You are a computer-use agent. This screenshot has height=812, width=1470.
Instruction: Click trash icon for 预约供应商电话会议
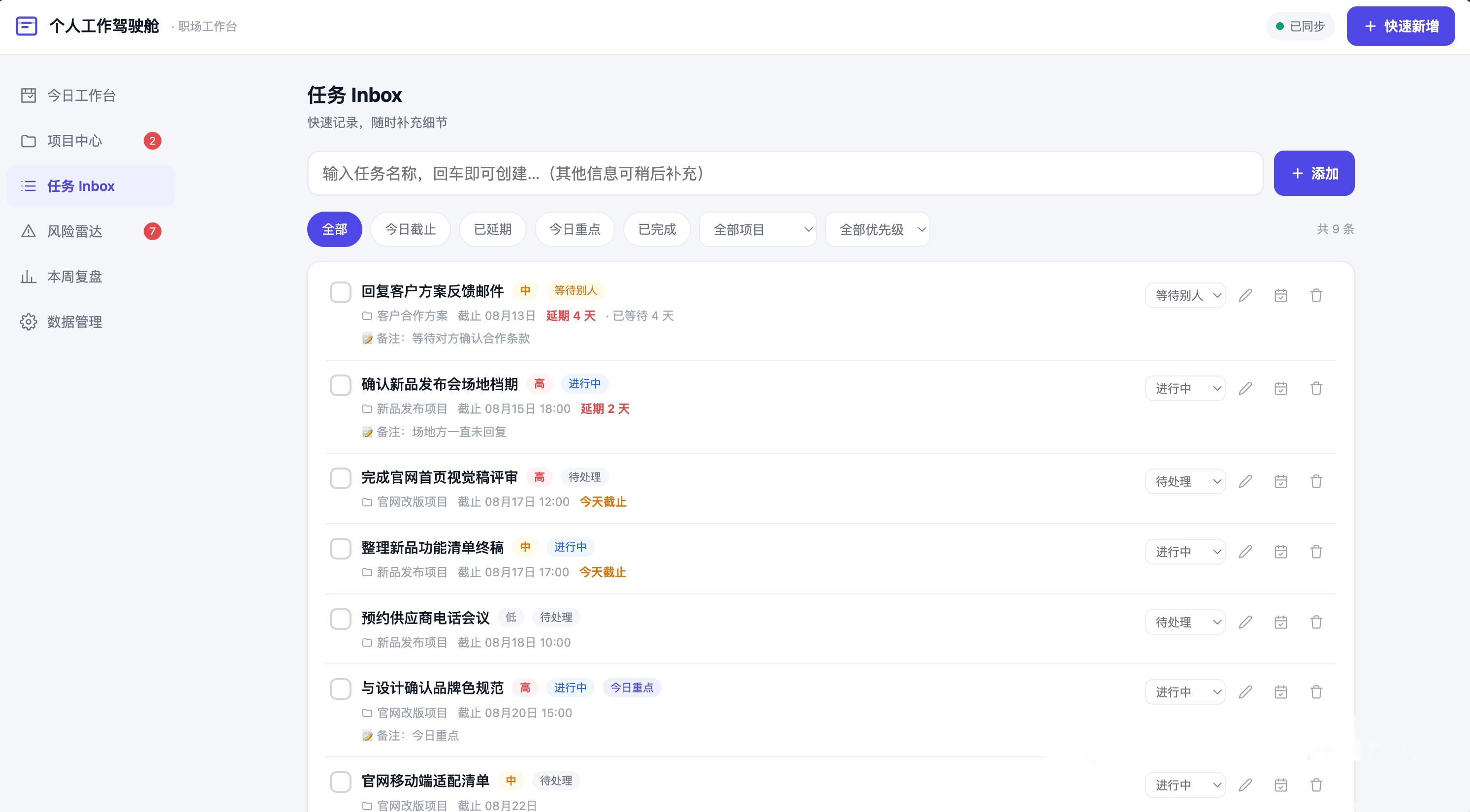coord(1316,622)
